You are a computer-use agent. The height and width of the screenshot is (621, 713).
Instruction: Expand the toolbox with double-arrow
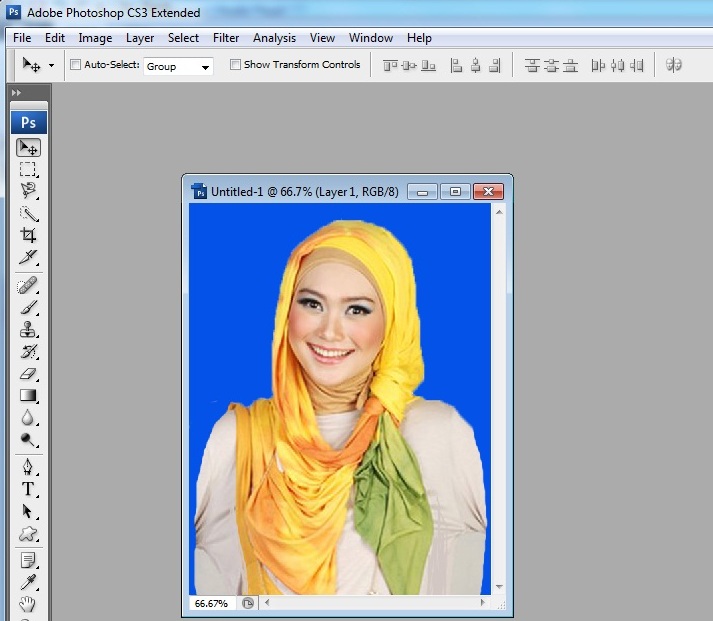16,93
